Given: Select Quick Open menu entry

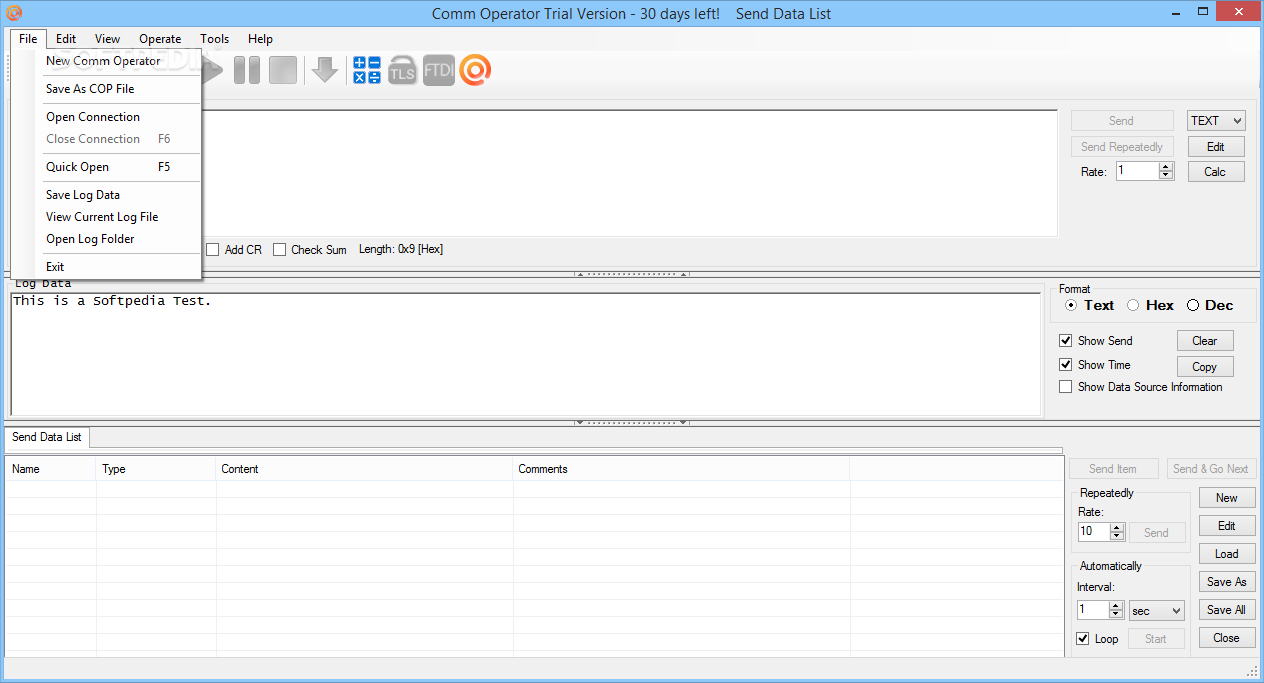Looking at the screenshot, I should (107, 167).
